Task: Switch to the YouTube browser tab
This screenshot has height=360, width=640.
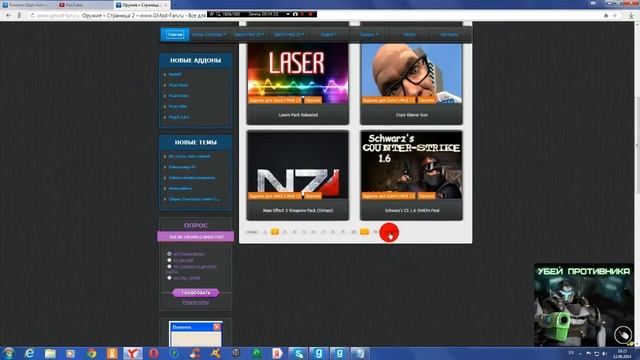Action: (x=84, y=5)
